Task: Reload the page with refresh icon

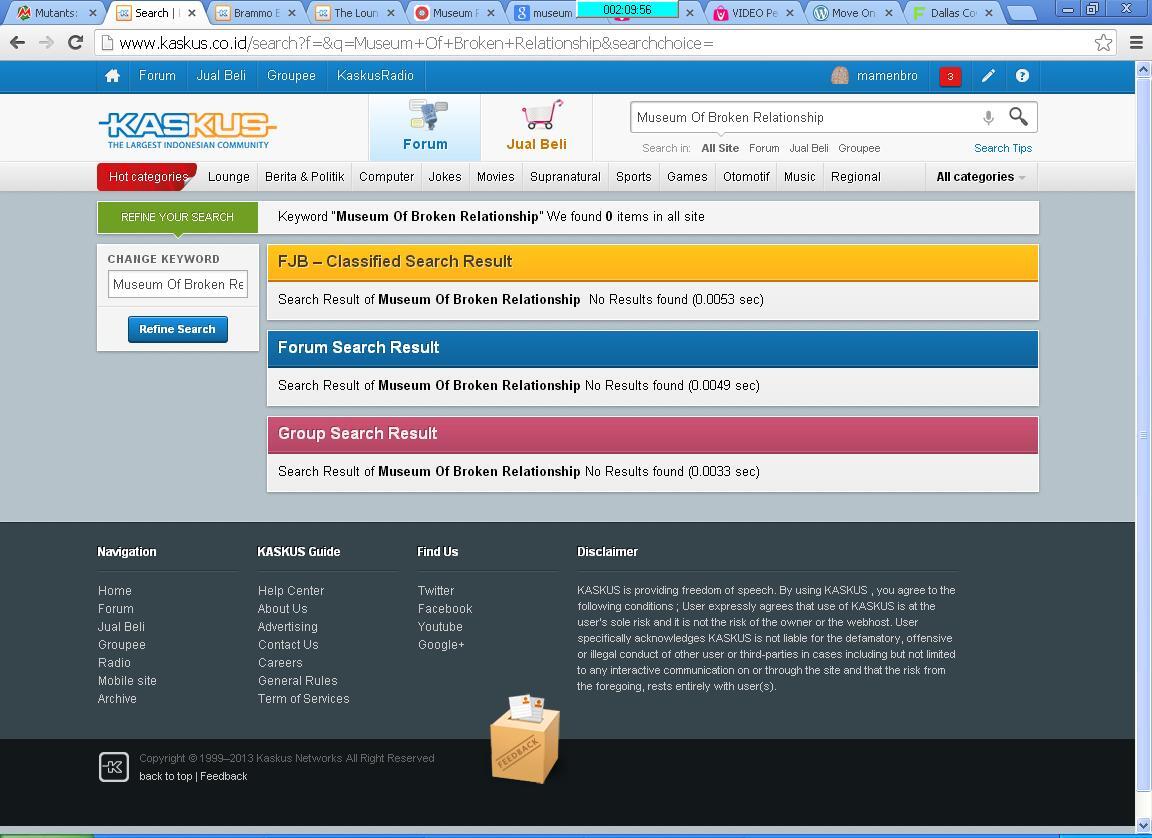Action: [75, 43]
